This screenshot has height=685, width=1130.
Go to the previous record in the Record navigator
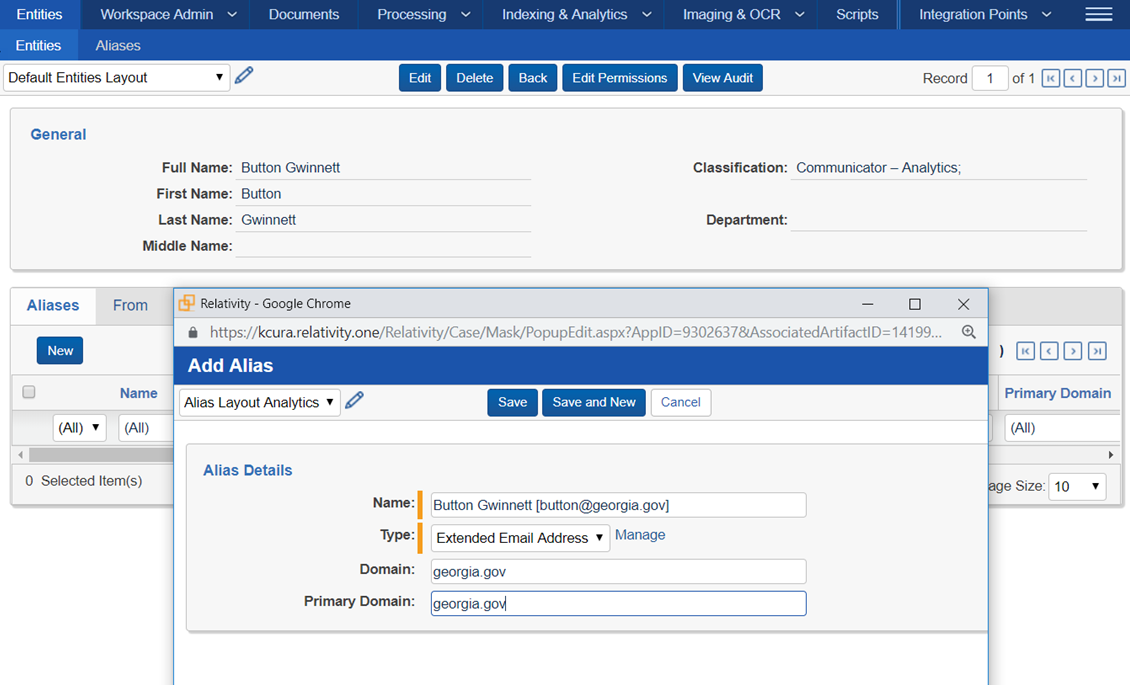[1072, 78]
